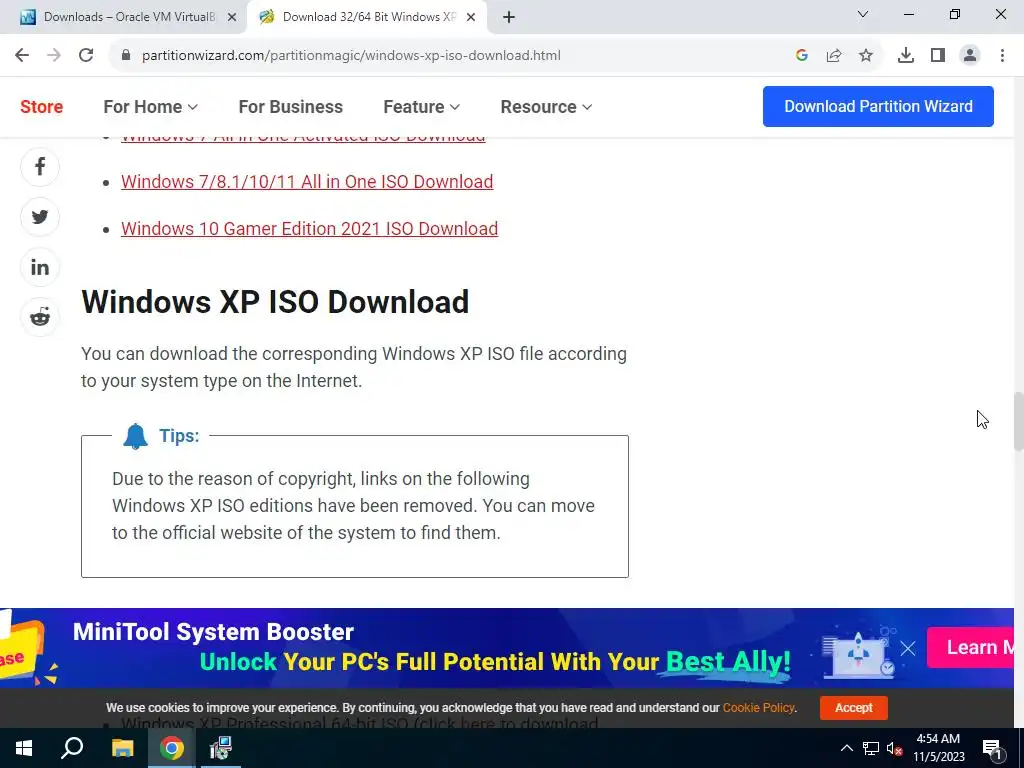Close the Download 32/64 Bit Windows XP tab

pyautogui.click(x=471, y=17)
